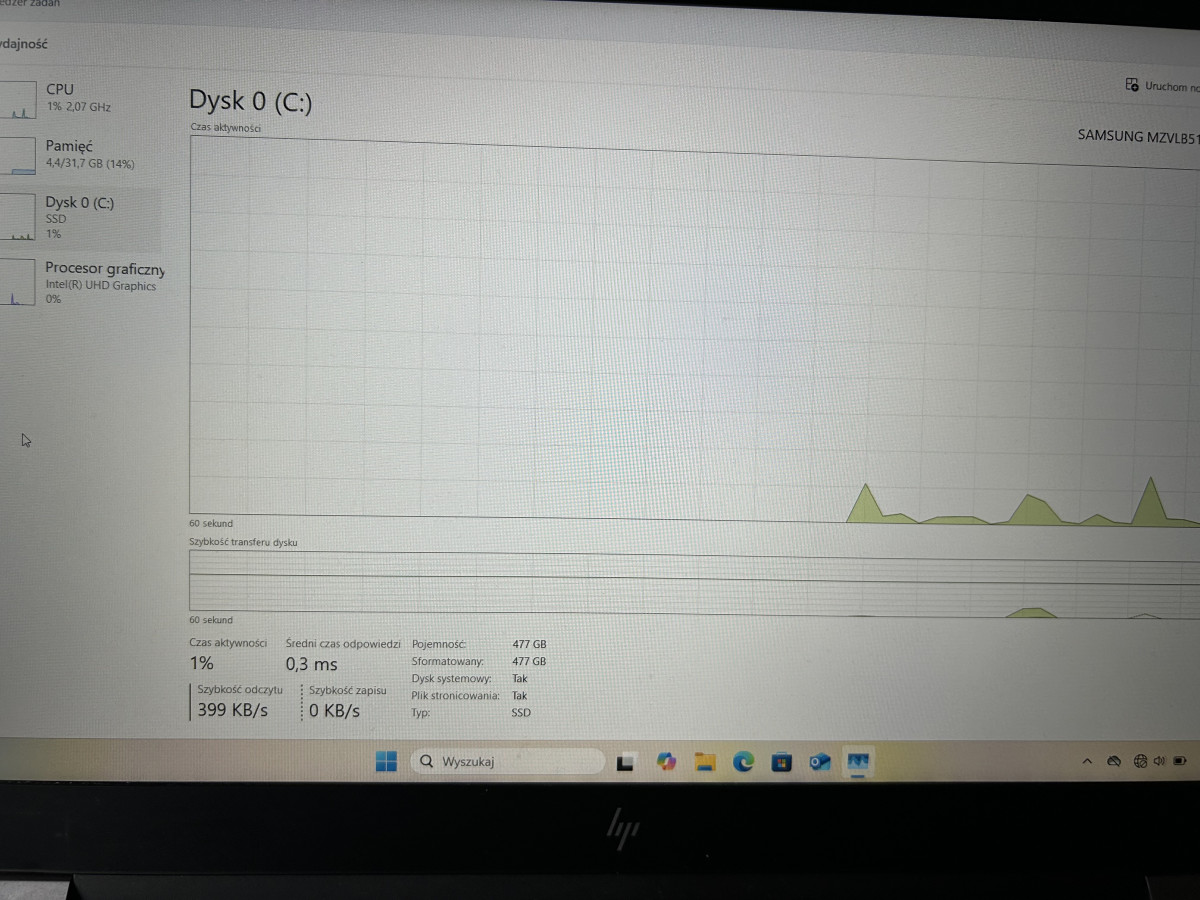Viewport: 1200px width, 900px height.
Task: Open Microsoft Store from the taskbar
Action: [782, 763]
